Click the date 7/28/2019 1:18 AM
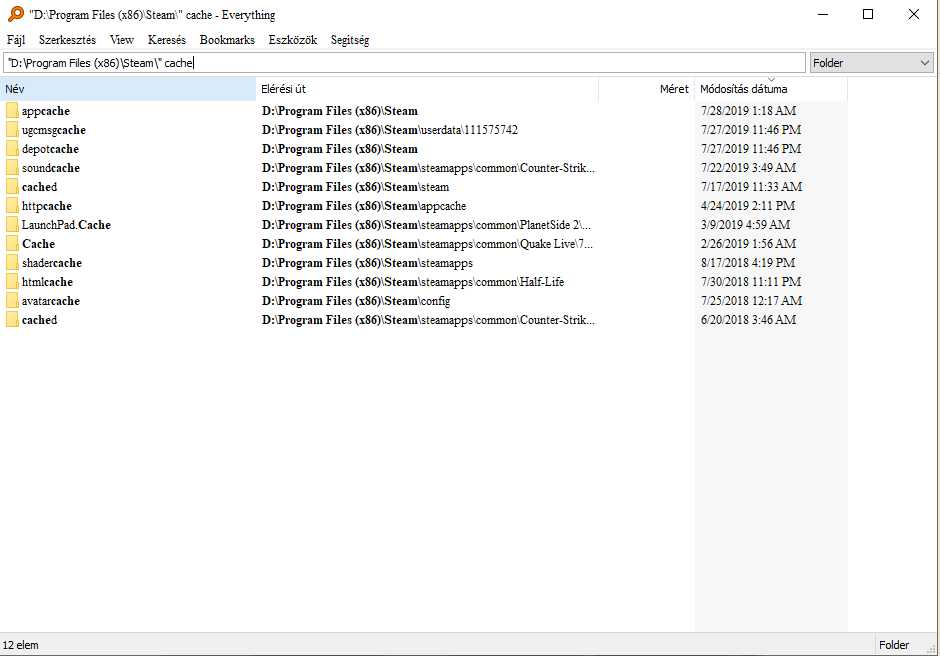 coord(748,111)
